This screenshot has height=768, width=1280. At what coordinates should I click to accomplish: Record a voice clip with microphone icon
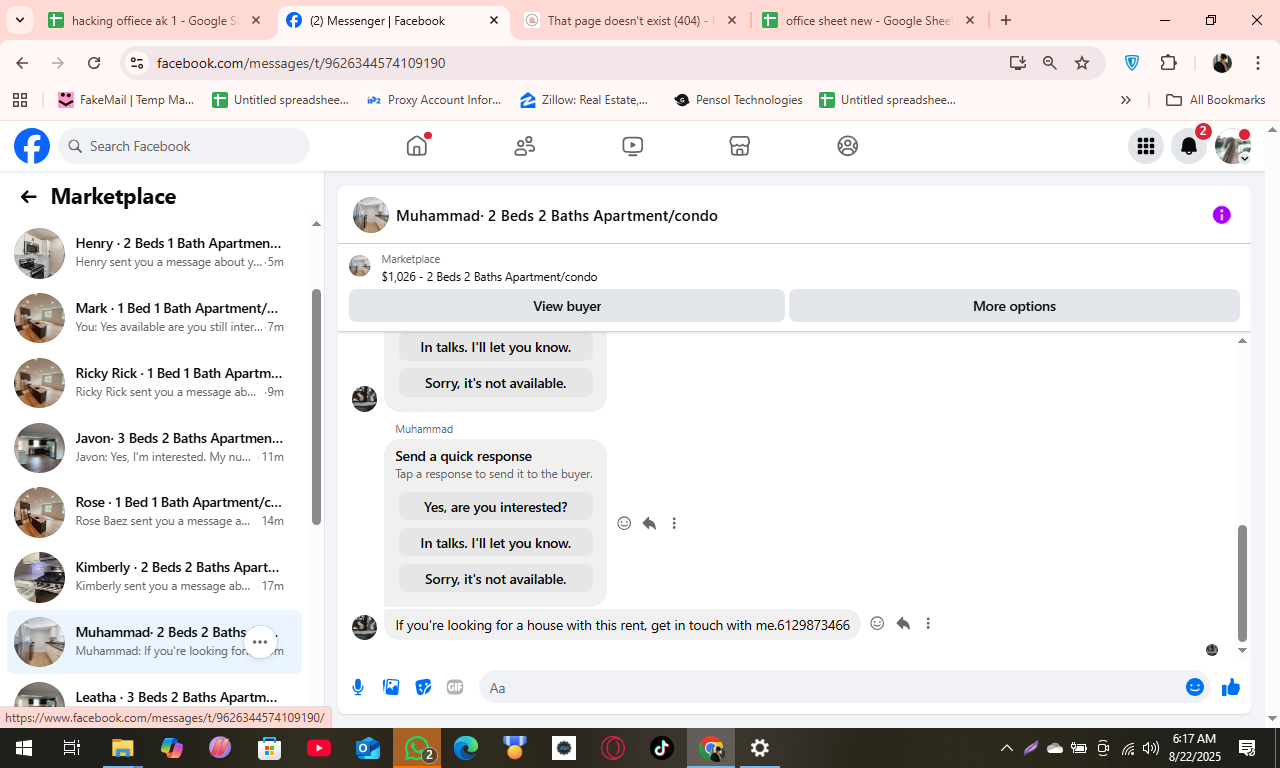coord(358,687)
